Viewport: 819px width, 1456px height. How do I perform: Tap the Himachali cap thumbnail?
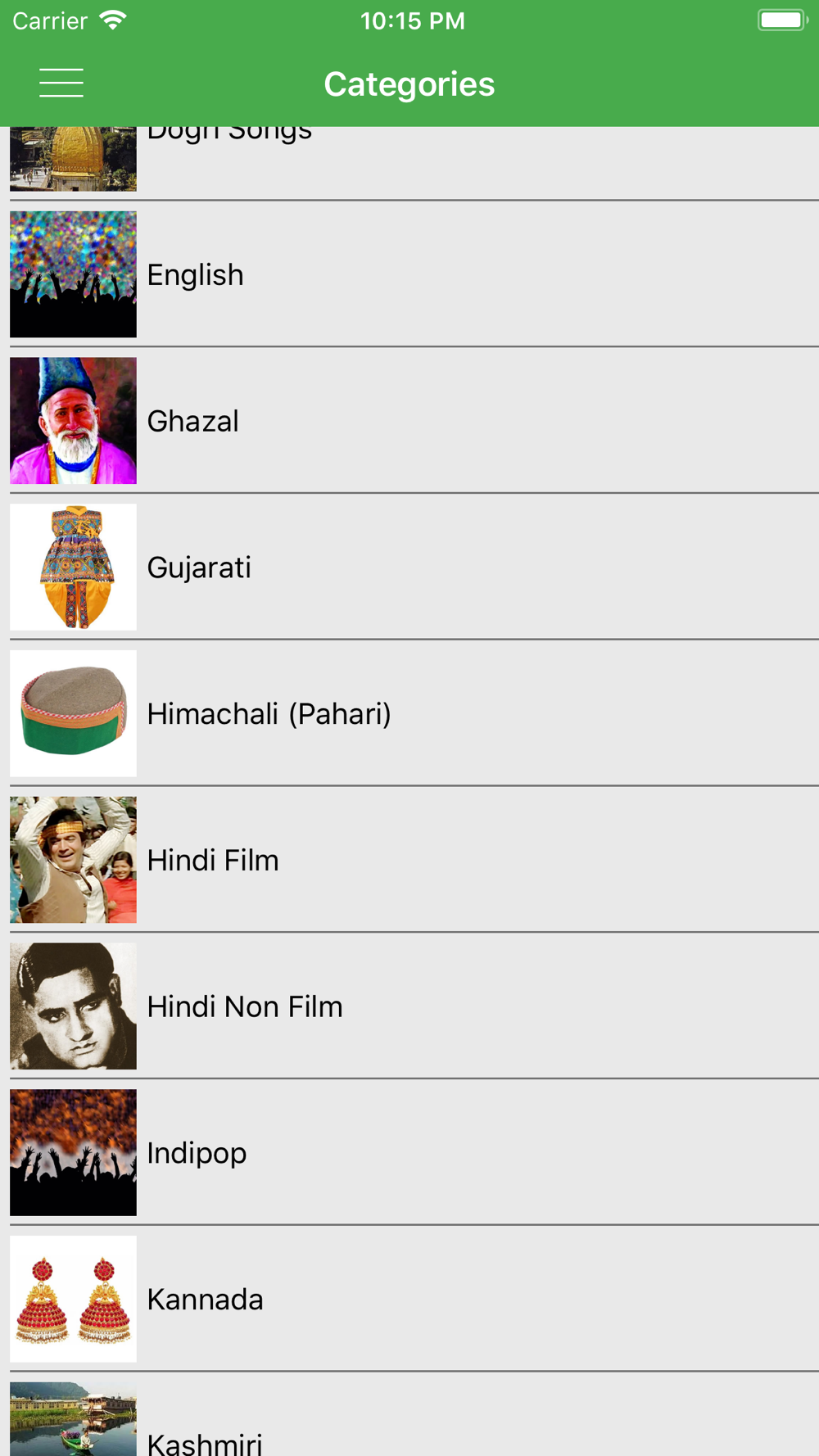pos(73,713)
